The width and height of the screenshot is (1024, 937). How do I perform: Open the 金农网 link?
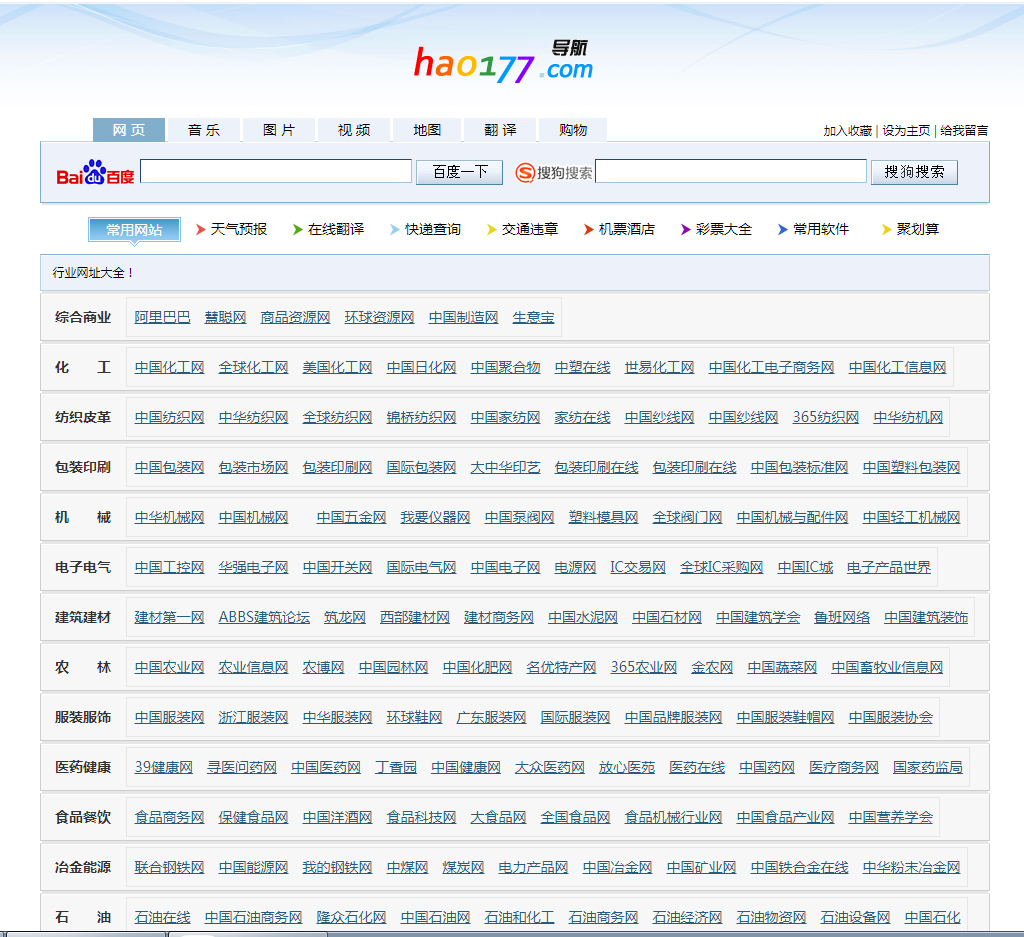coord(712,667)
